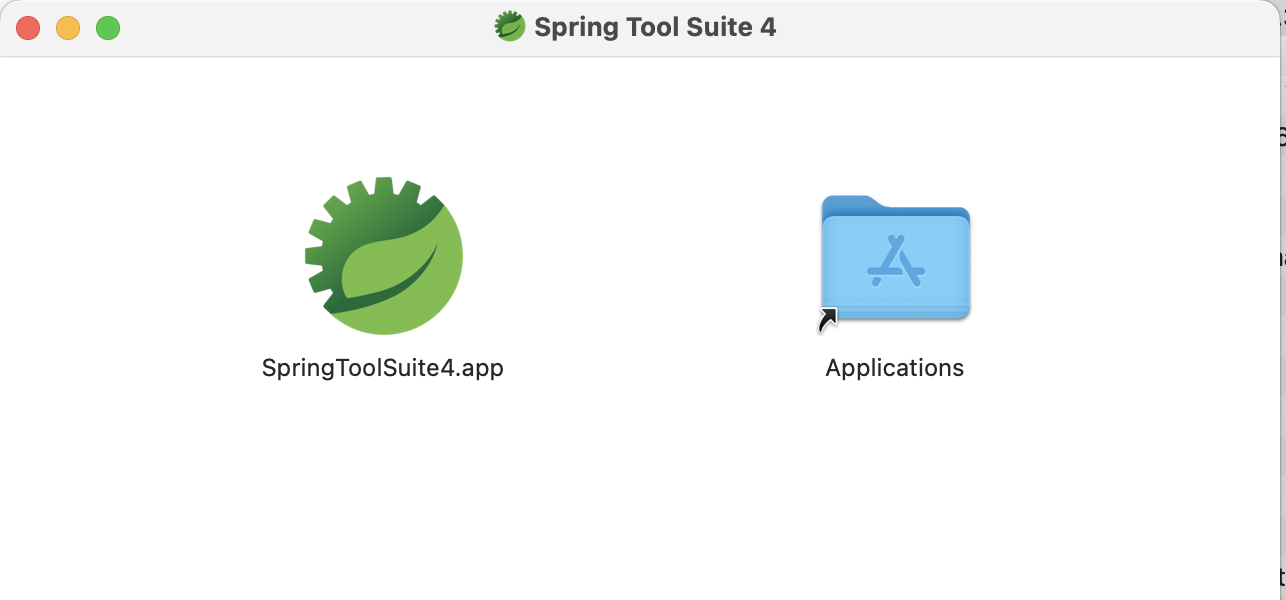Screen dimensions: 1286x600
Task: Minimize the window with yellow button
Action: pyautogui.click(x=68, y=28)
